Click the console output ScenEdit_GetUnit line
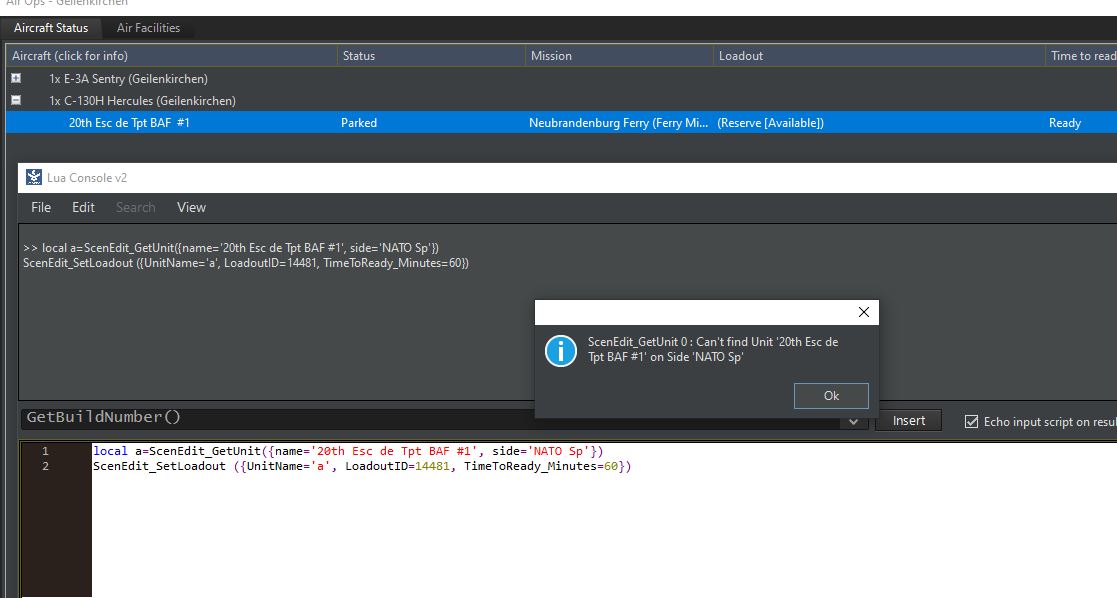This screenshot has width=1117, height=598. [231, 248]
